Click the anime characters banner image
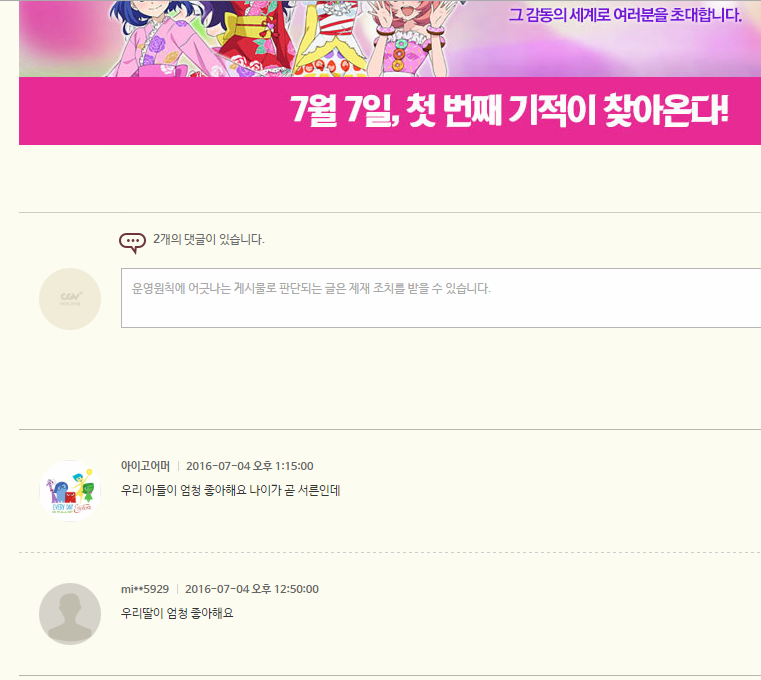The width and height of the screenshot is (761, 680). click(x=390, y=38)
